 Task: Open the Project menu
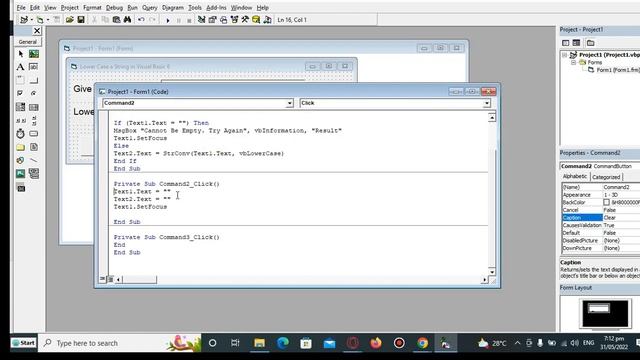(69, 7)
